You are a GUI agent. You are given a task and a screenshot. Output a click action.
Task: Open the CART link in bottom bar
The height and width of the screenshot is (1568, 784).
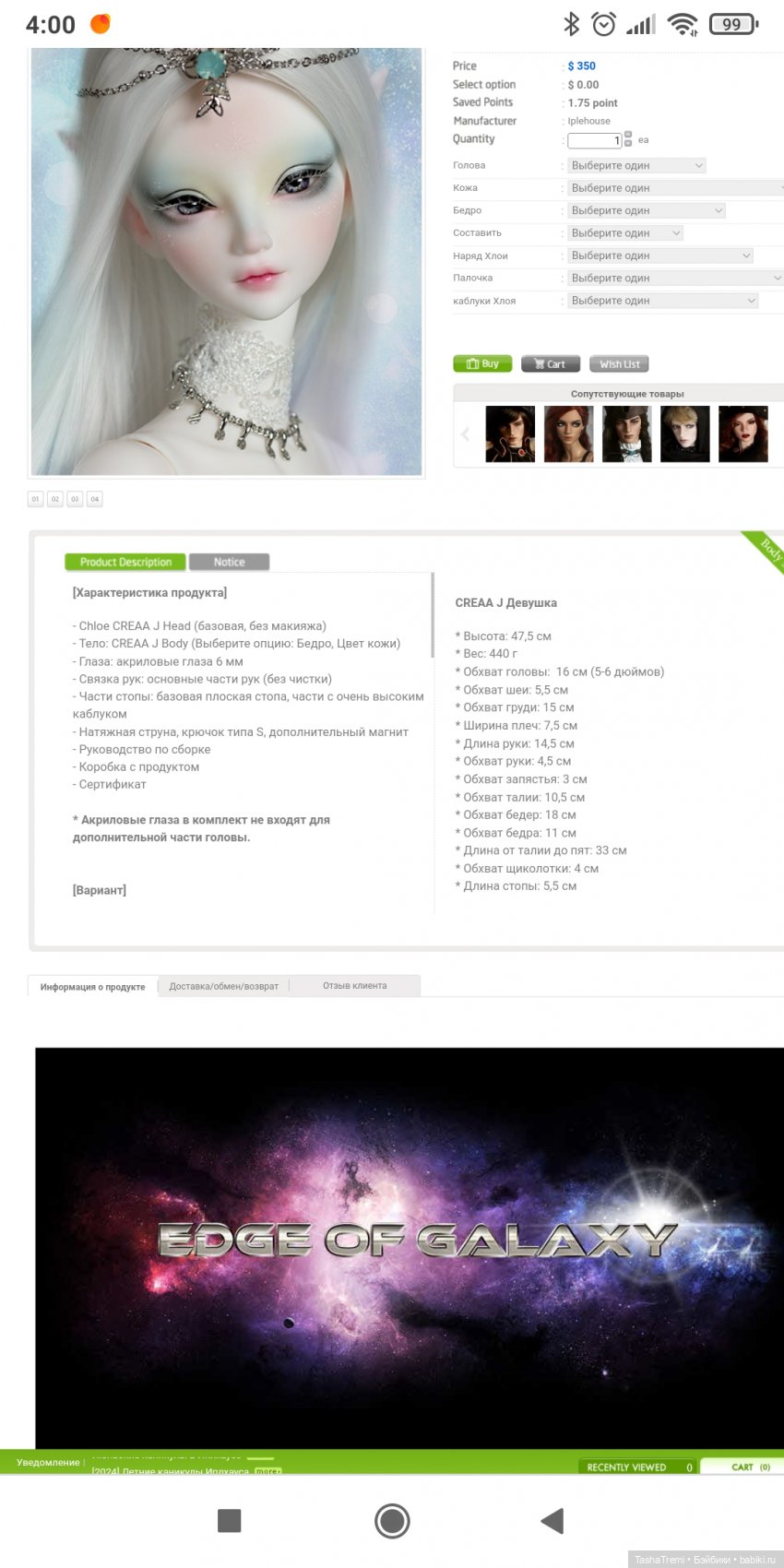coord(750,1467)
